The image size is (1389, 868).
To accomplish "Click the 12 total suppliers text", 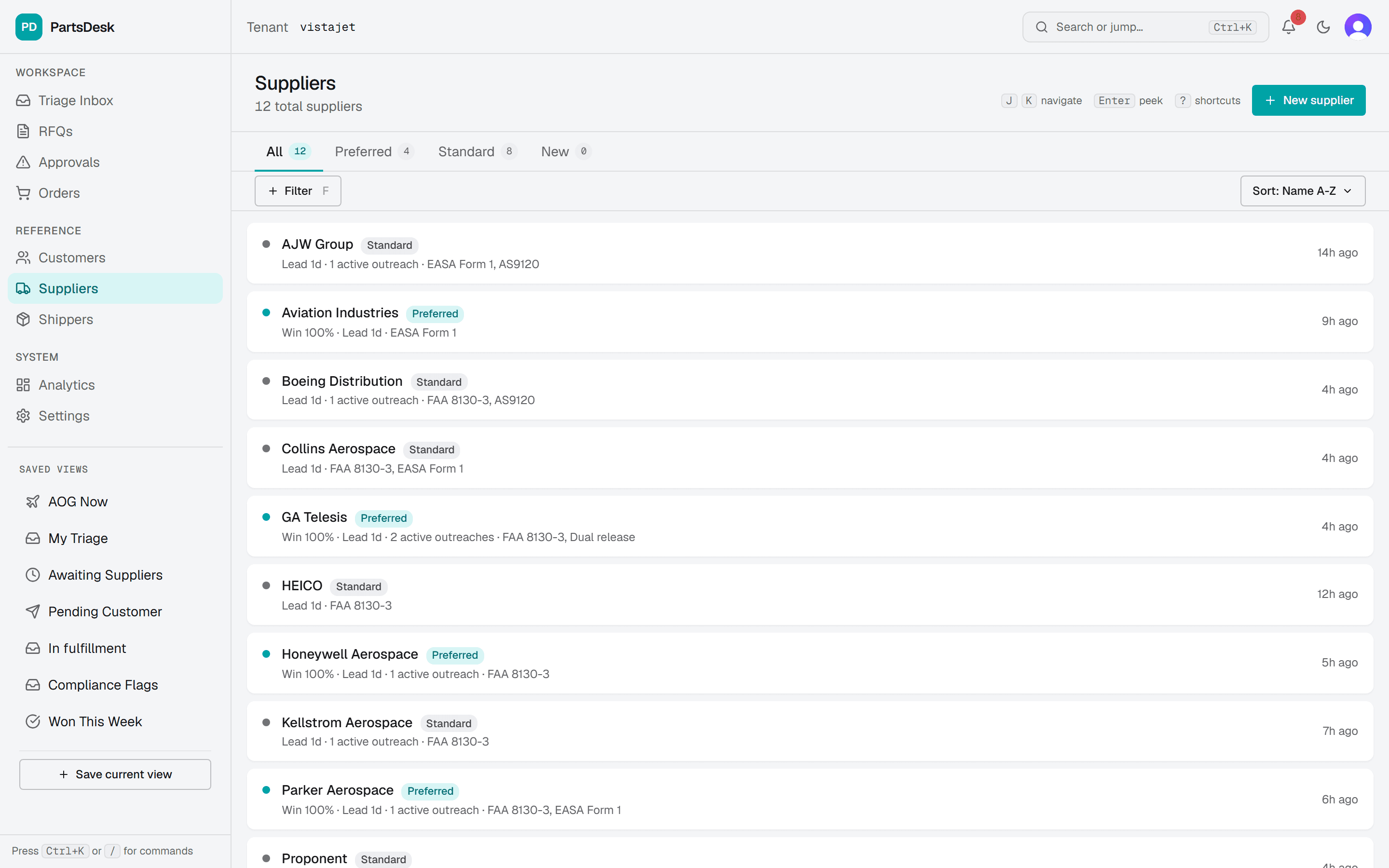I will point(308,106).
